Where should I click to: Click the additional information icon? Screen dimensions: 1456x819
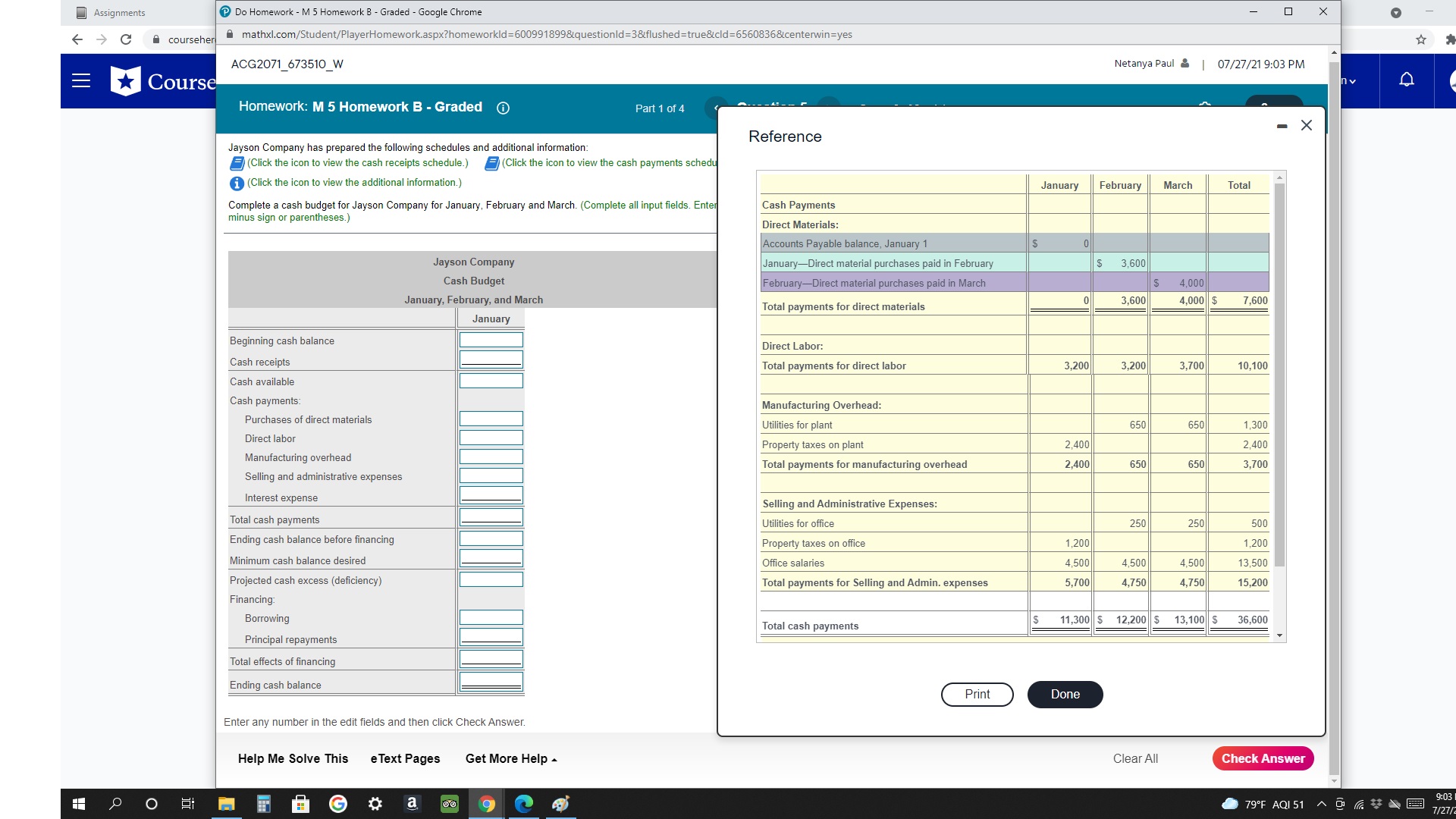(237, 183)
